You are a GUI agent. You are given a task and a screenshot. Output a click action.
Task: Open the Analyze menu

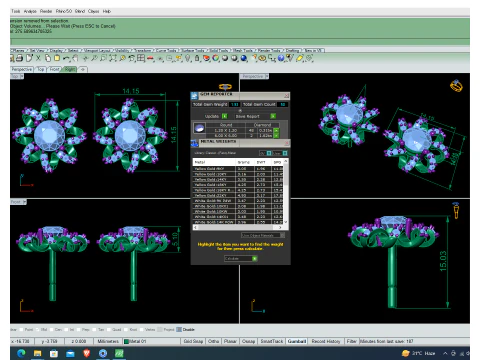coord(30,11)
